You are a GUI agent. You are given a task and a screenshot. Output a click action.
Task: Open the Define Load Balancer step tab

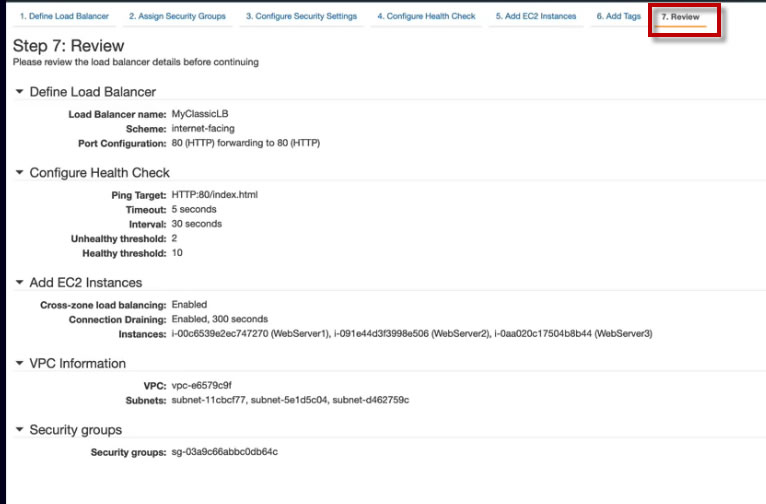point(64,17)
